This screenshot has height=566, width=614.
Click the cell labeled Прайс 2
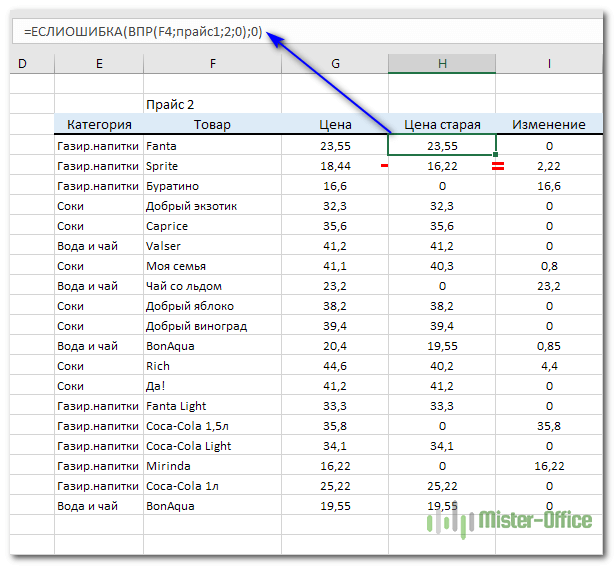click(x=213, y=104)
